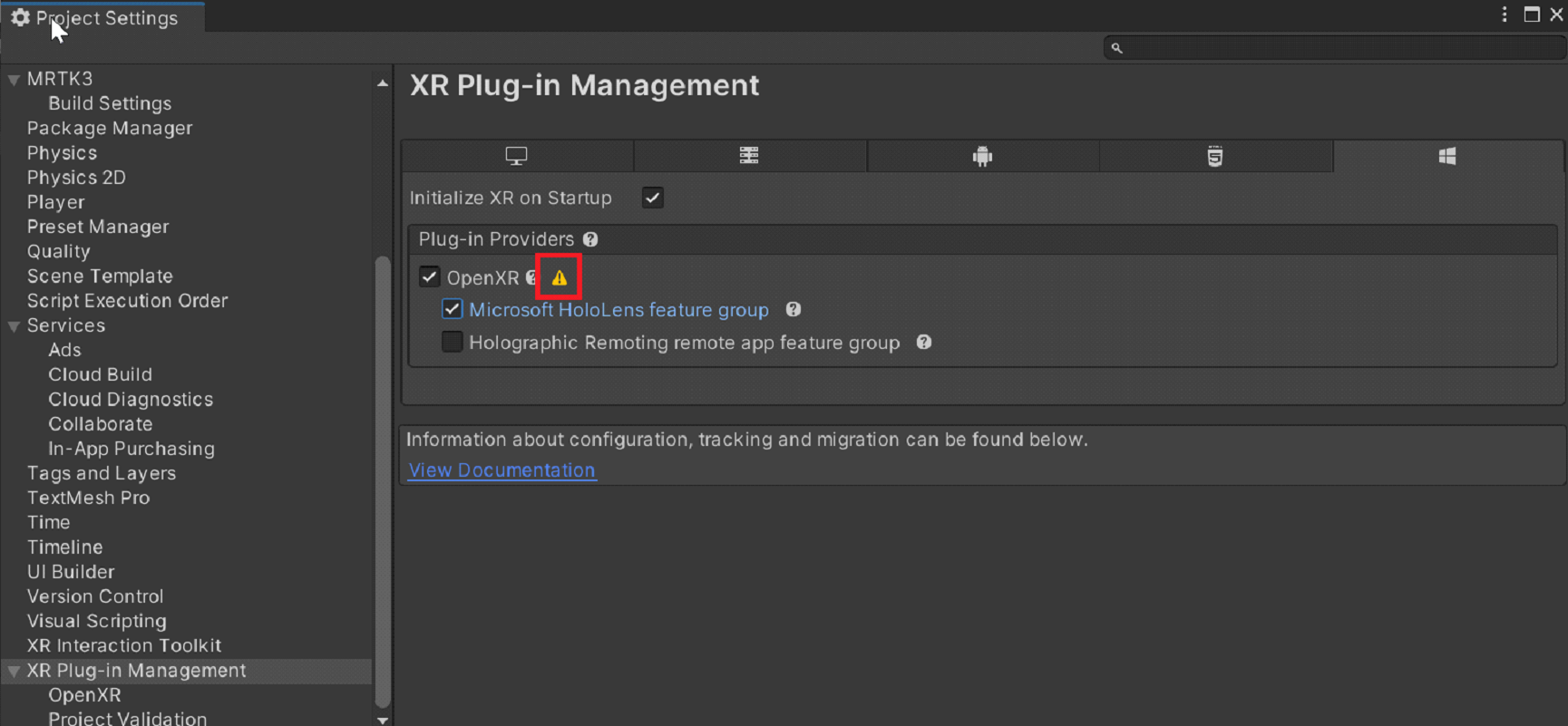1568x726 pixels.
Task: Click help icon beside Holographic Remoting feature group
Action: [x=924, y=343]
